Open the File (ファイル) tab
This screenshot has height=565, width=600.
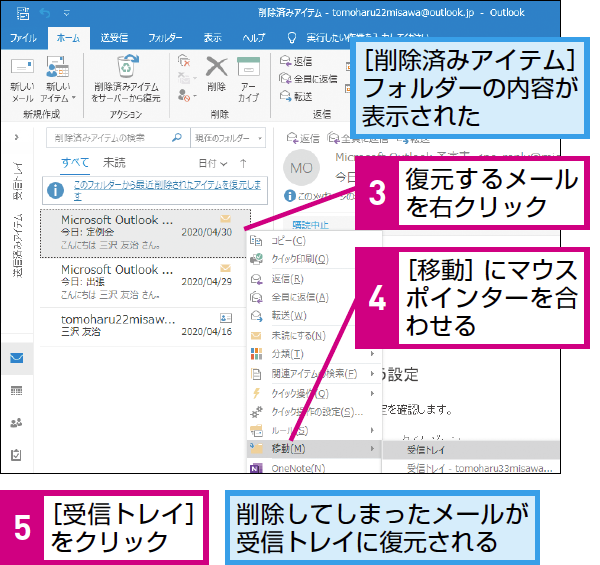[x=23, y=38]
